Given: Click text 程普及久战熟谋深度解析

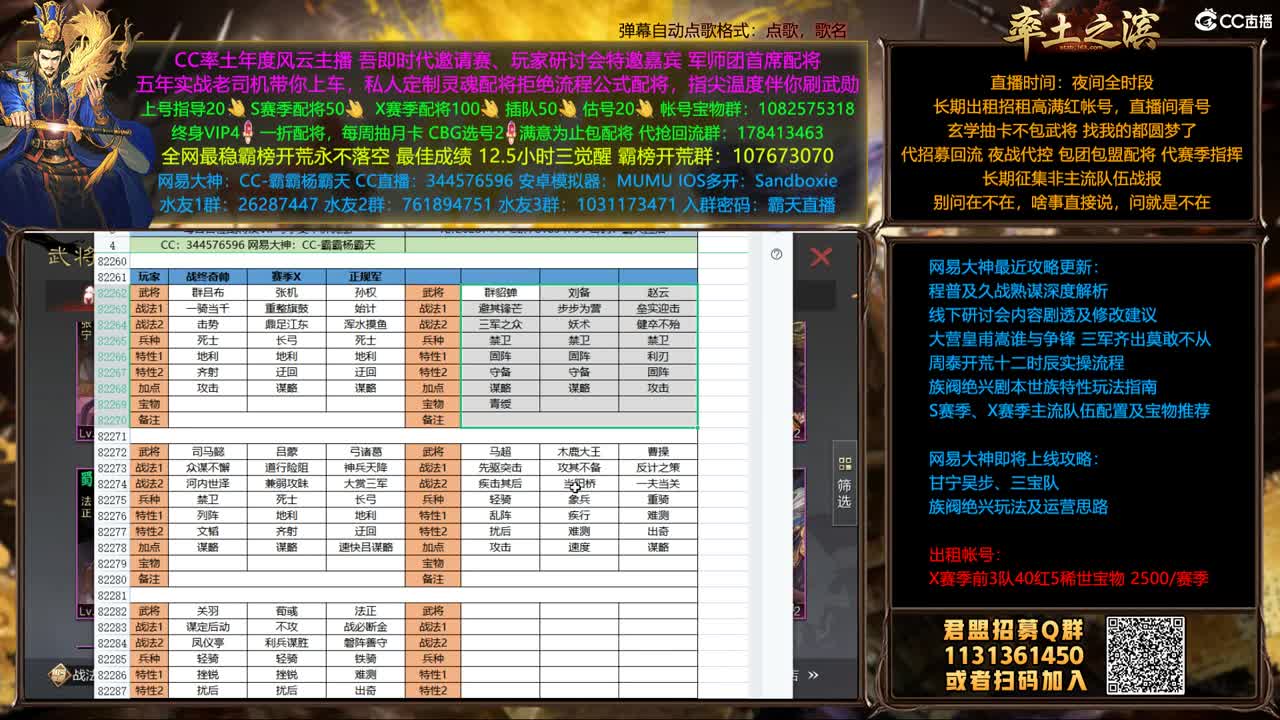Looking at the screenshot, I should tap(1018, 291).
